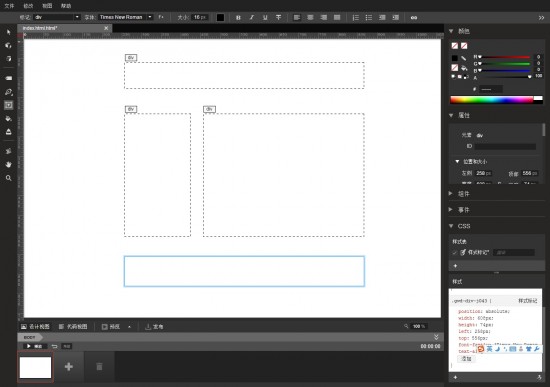The image size is (550, 387).
Task: Delete page with the trash icon
Action: tap(99, 367)
